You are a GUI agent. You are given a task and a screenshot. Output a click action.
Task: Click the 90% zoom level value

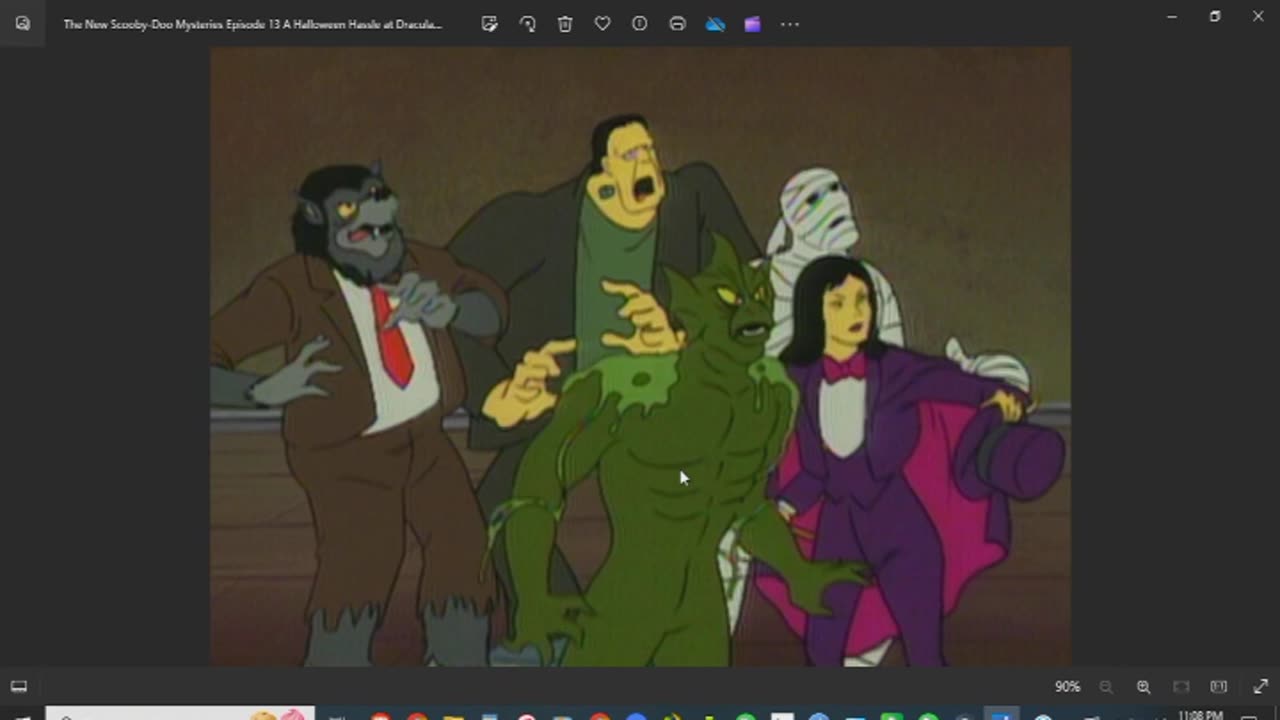pyautogui.click(x=1067, y=687)
